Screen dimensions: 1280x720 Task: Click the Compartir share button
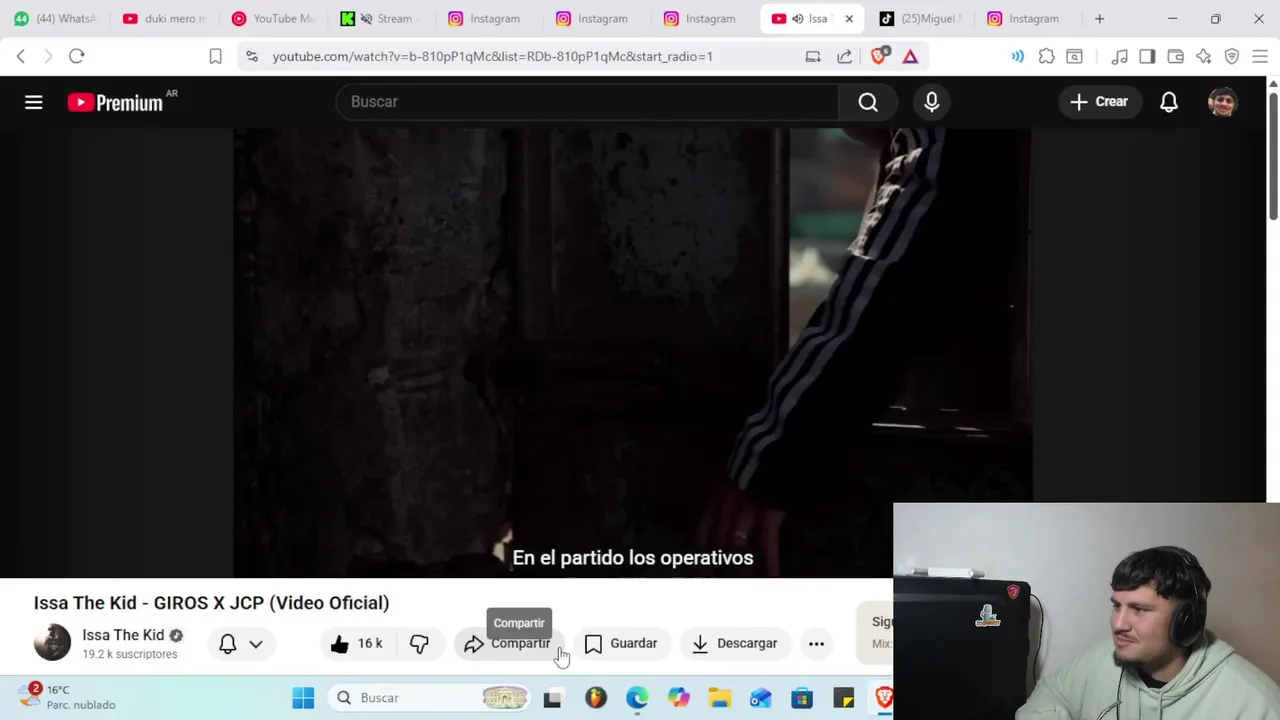[508, 644]
